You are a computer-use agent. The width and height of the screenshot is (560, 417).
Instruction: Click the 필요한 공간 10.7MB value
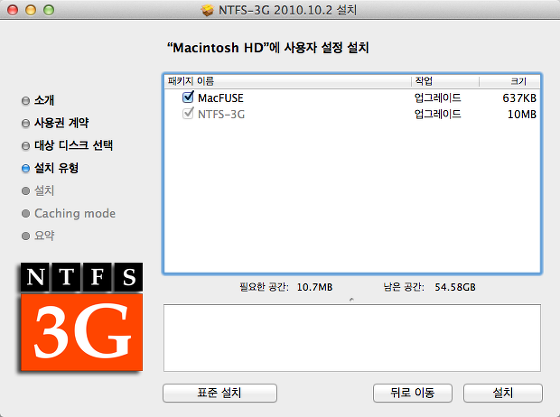coord(315,287)
